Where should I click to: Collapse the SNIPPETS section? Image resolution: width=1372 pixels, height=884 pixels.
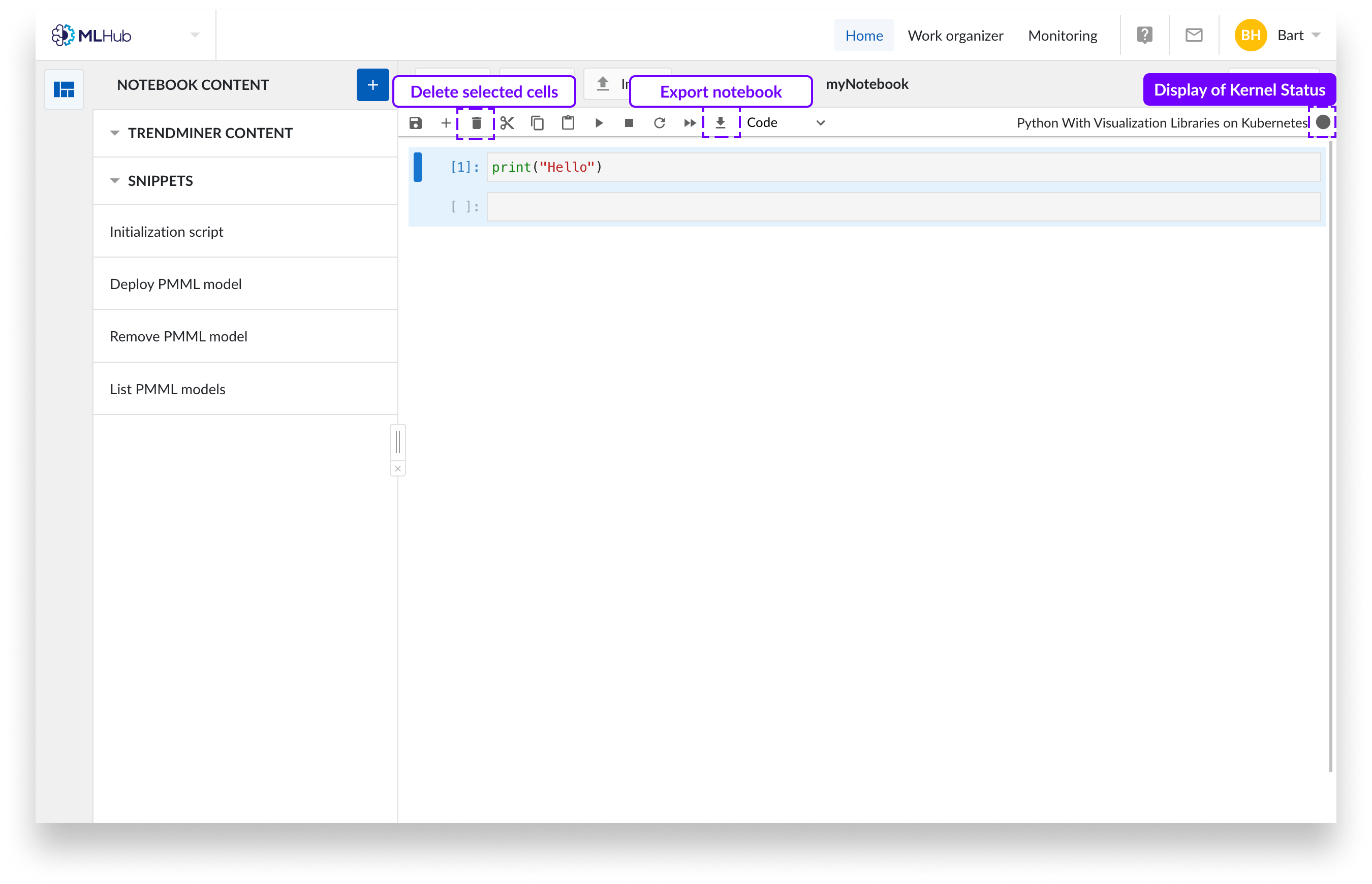(x=114, y=181)
